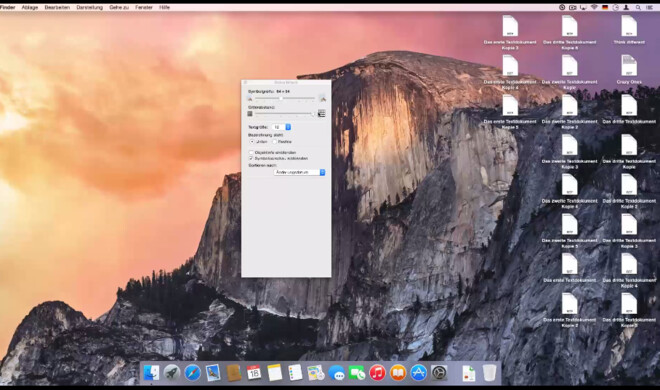Open Sortieren nach dropdown Änderungsdatum
The width and height of the screenshot is (660, 390).
point(300,172)
